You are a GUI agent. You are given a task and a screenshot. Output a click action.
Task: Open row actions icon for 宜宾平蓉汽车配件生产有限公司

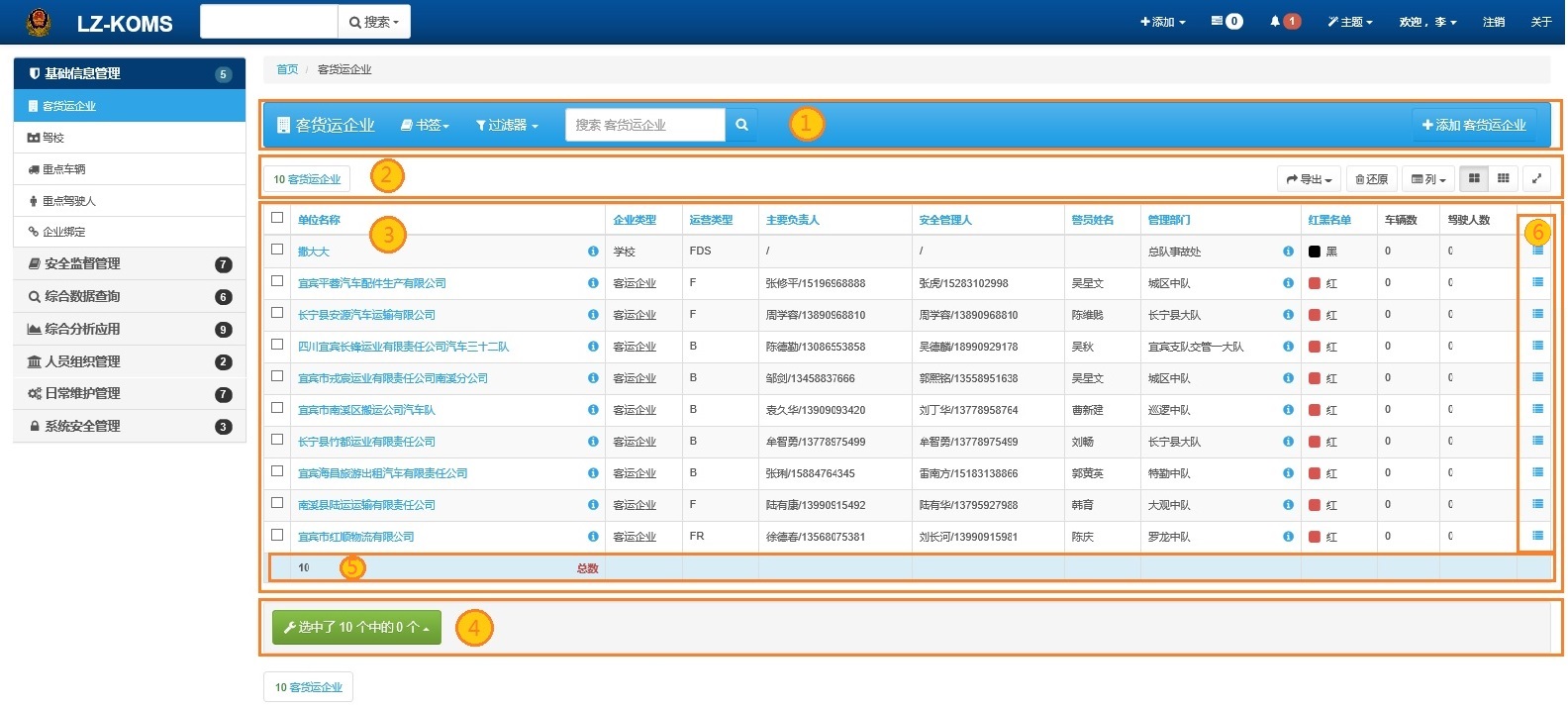coord(1537,282)
